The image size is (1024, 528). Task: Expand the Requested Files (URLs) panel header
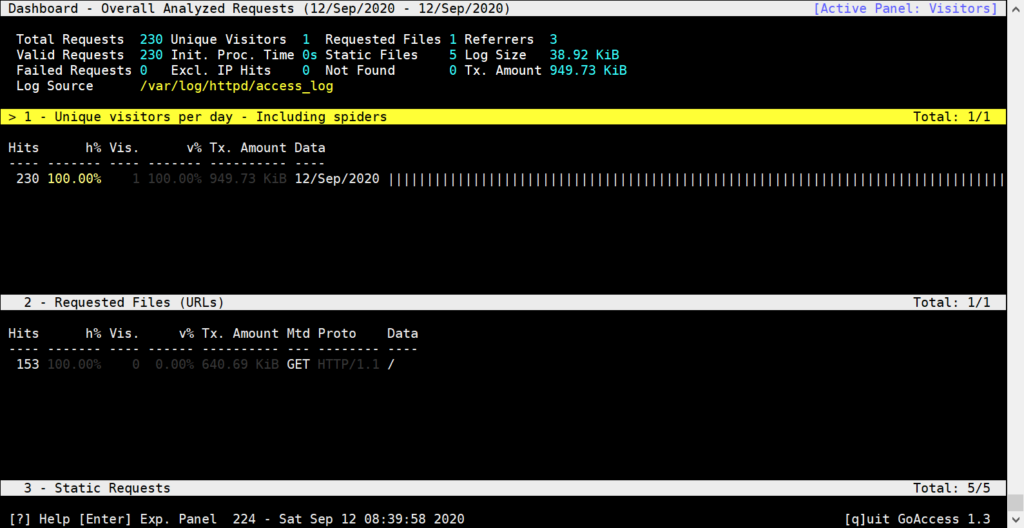(x=124, y=302)
